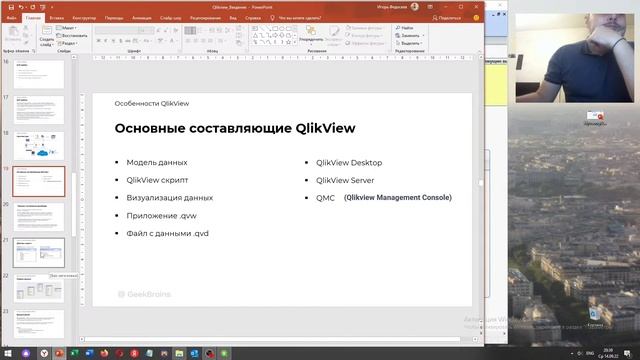
Task: Click the Создать слайд button
Action: click(47, 36)
